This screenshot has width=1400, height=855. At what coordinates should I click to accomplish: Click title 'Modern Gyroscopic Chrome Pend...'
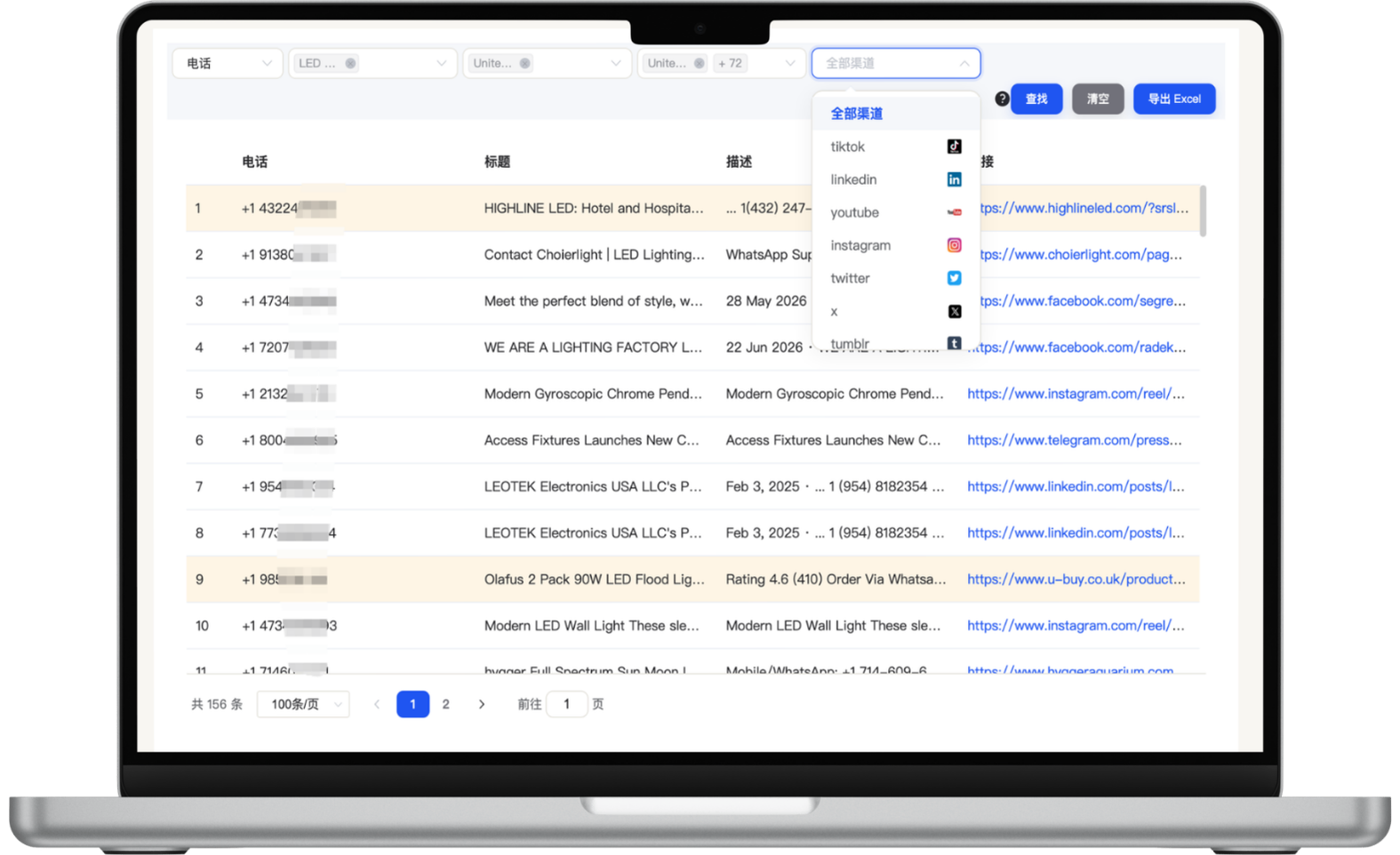coord(593,393)
